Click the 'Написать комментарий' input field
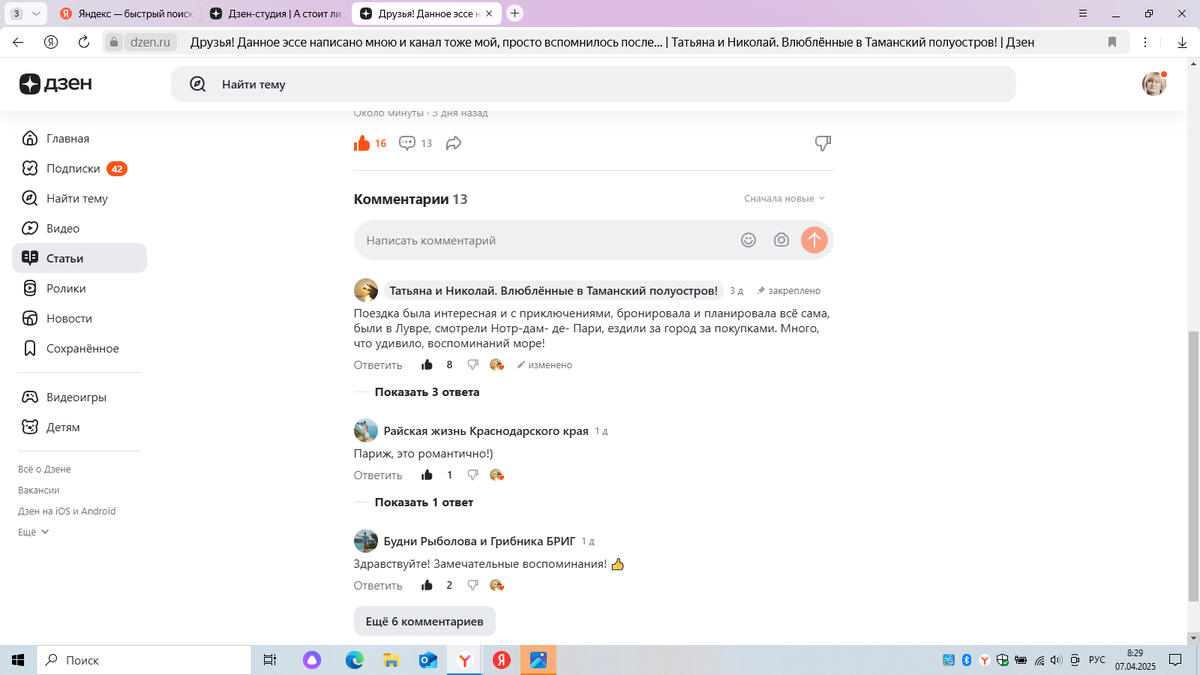This screenshot has width=1200, height=675. click(545, 240)
